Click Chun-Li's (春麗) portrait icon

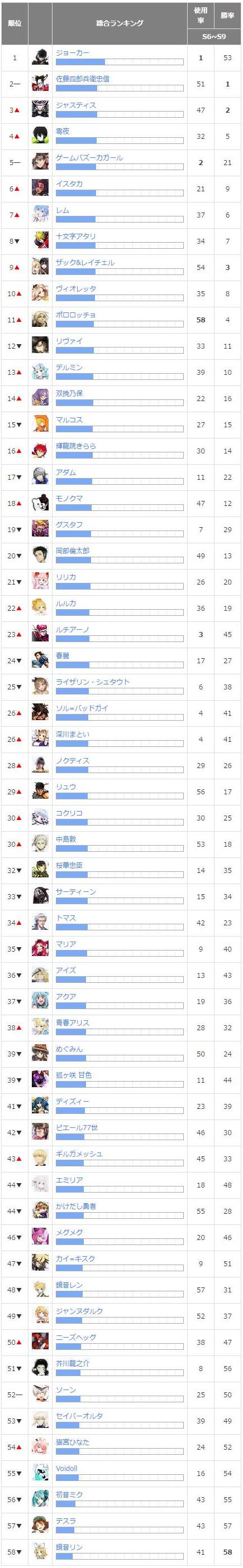40,660
